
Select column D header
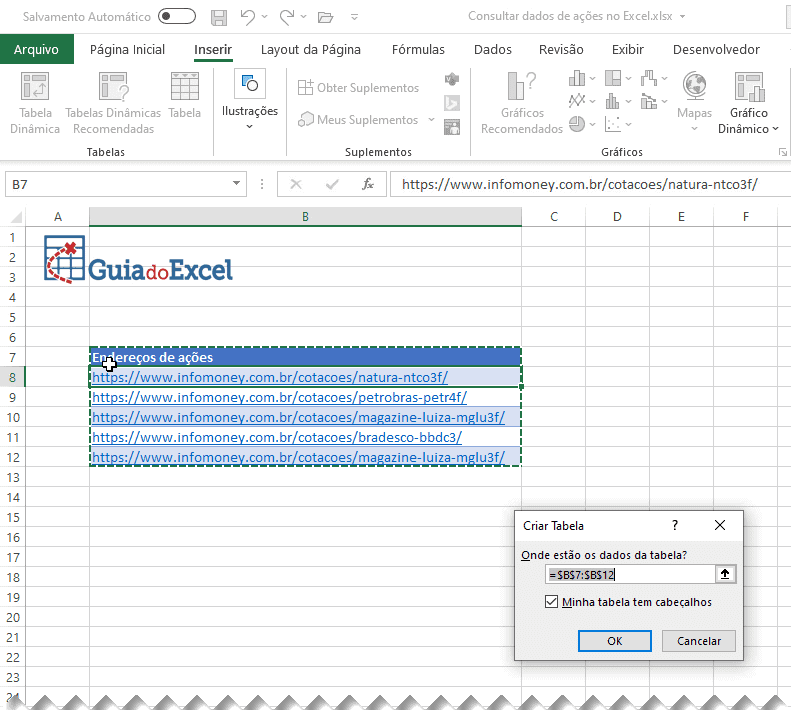[617, 217]
